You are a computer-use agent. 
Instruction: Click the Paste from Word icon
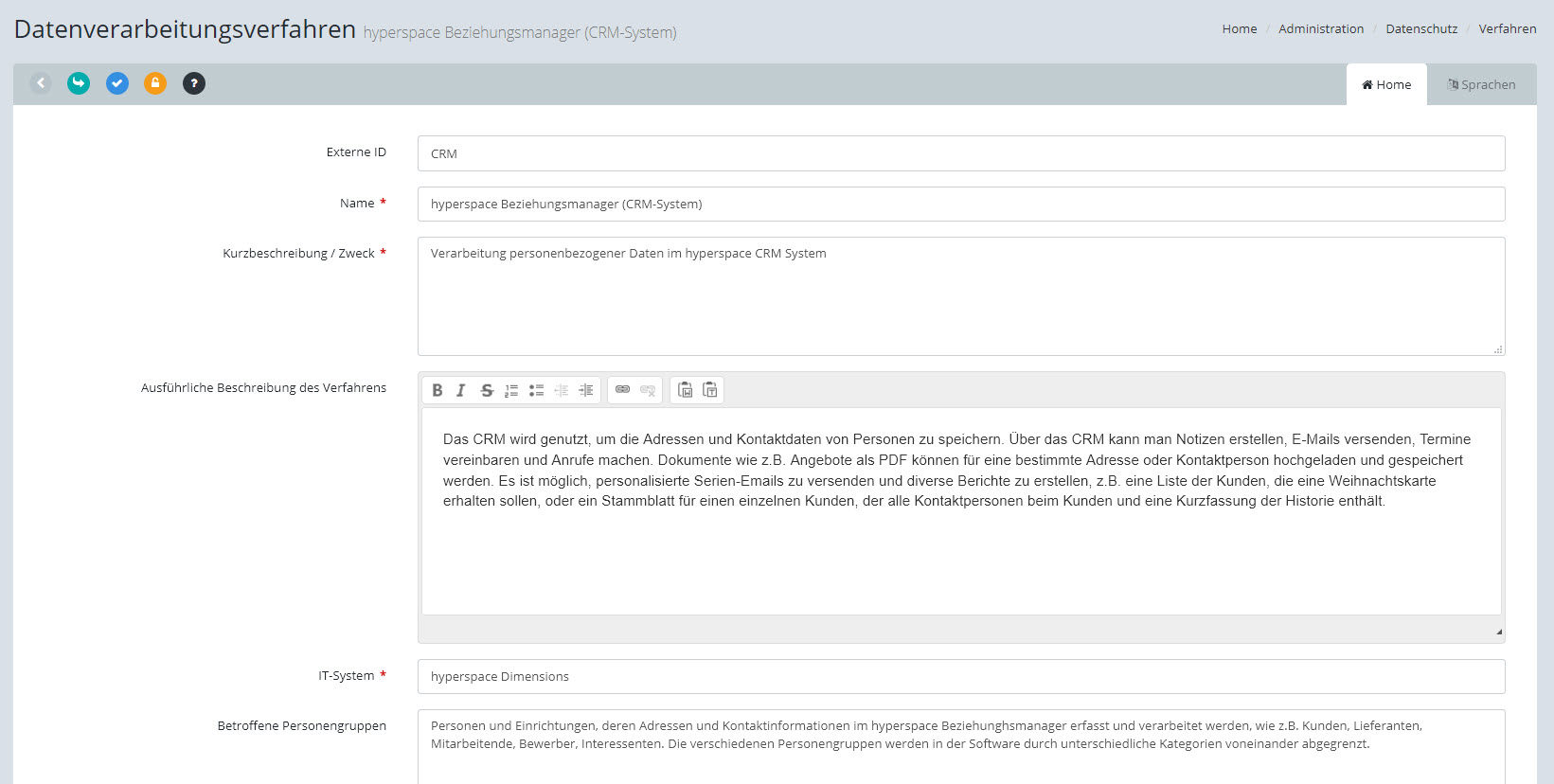[x=685, y=390]
